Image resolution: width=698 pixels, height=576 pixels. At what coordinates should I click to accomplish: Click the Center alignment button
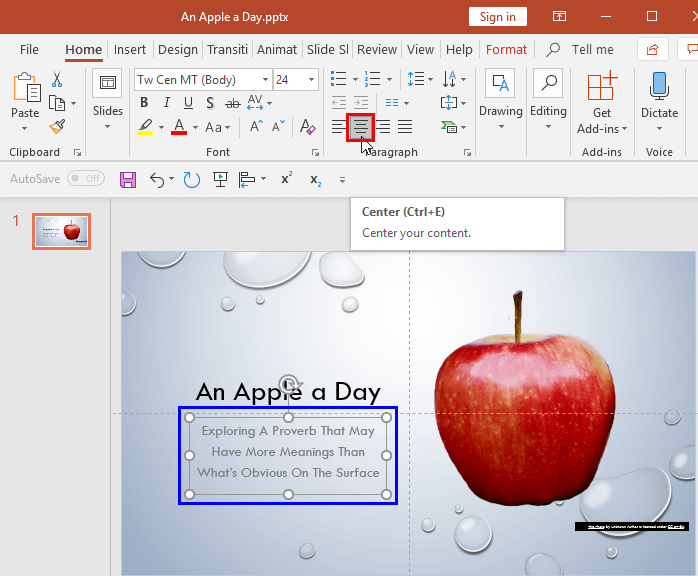(360, 127)
